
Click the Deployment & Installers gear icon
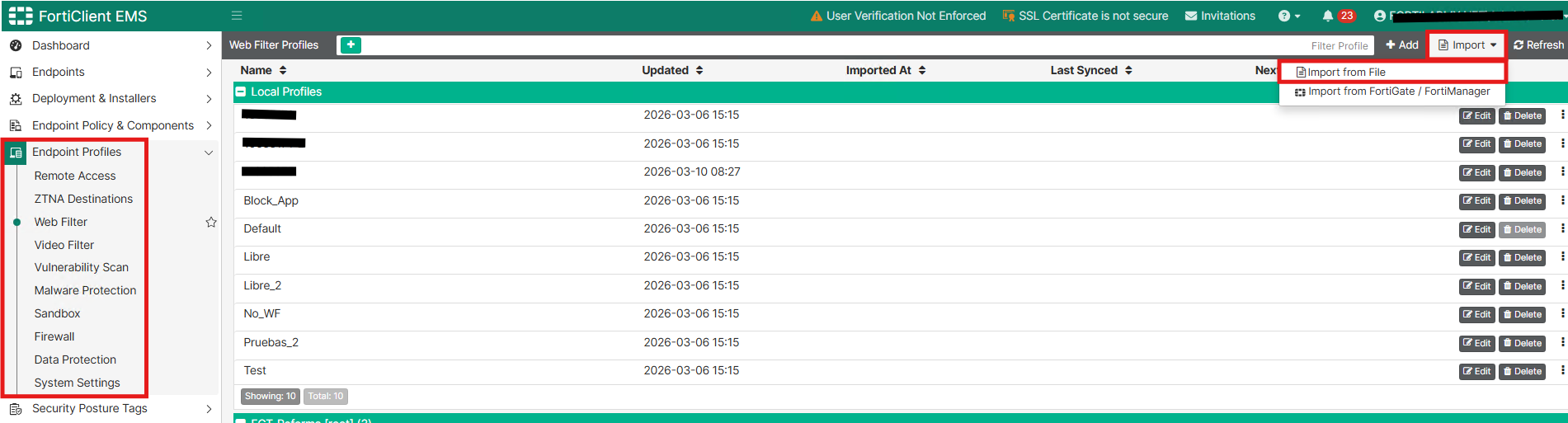[x=16, y=99]
